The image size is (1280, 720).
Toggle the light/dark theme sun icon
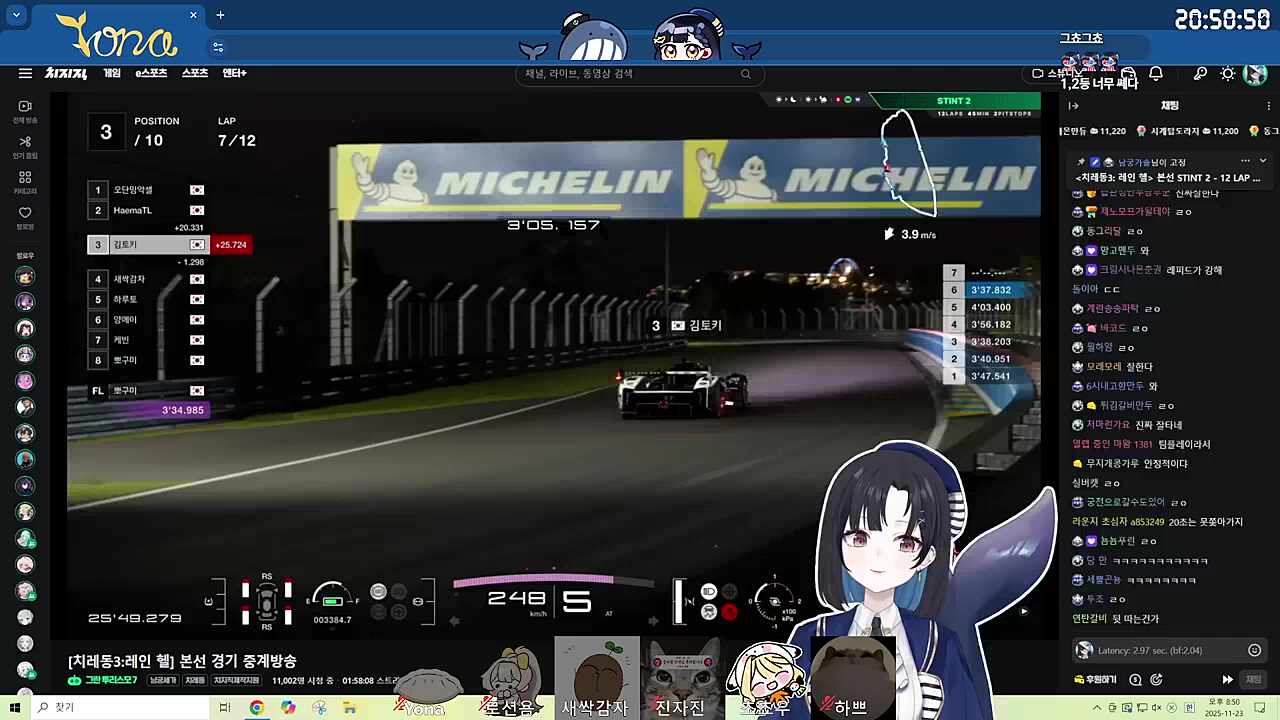1228,73
